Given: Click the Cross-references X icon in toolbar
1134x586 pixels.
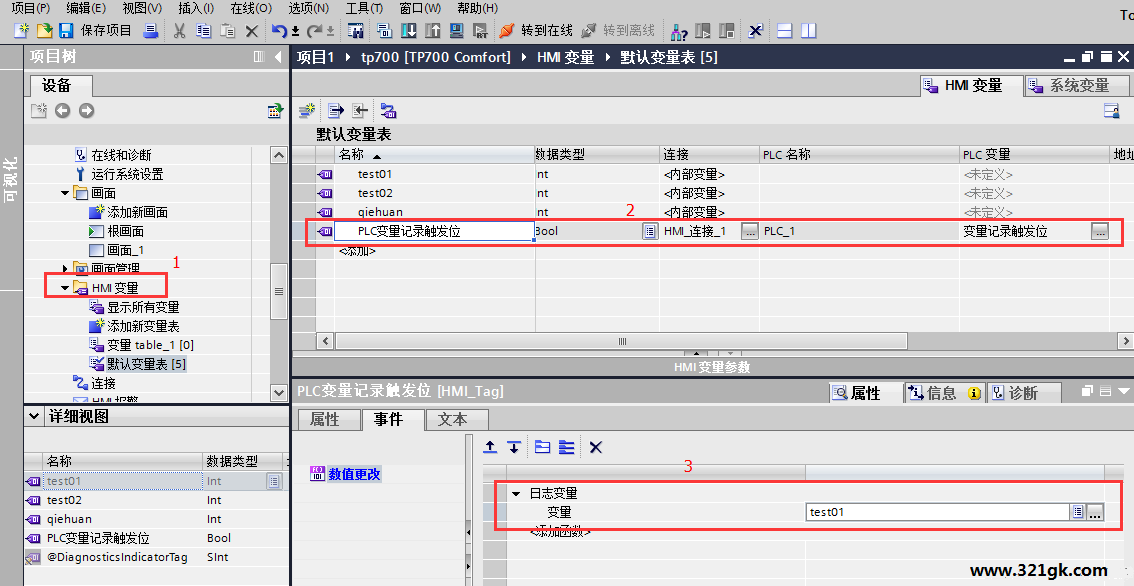Looking at the screenshot, I should point(755,30).
